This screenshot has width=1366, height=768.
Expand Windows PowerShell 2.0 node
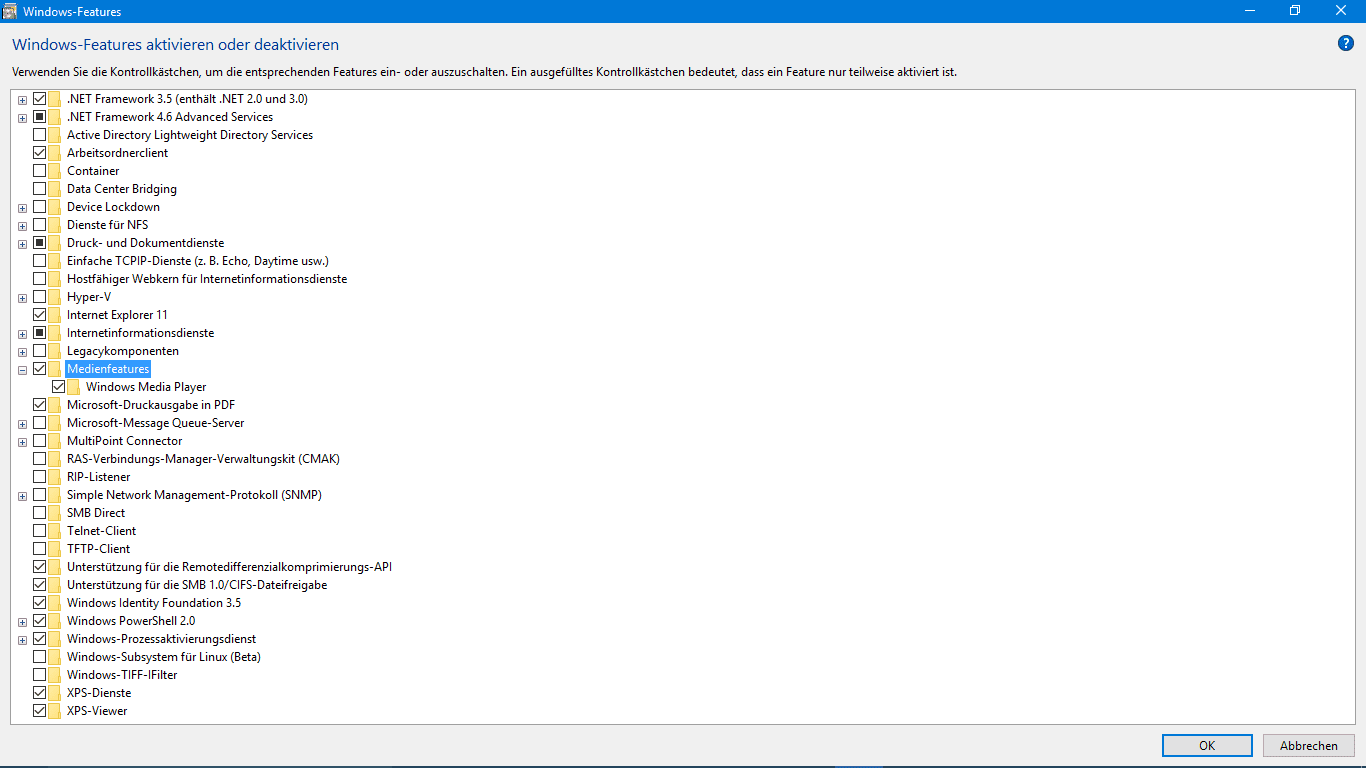point(22,622)
